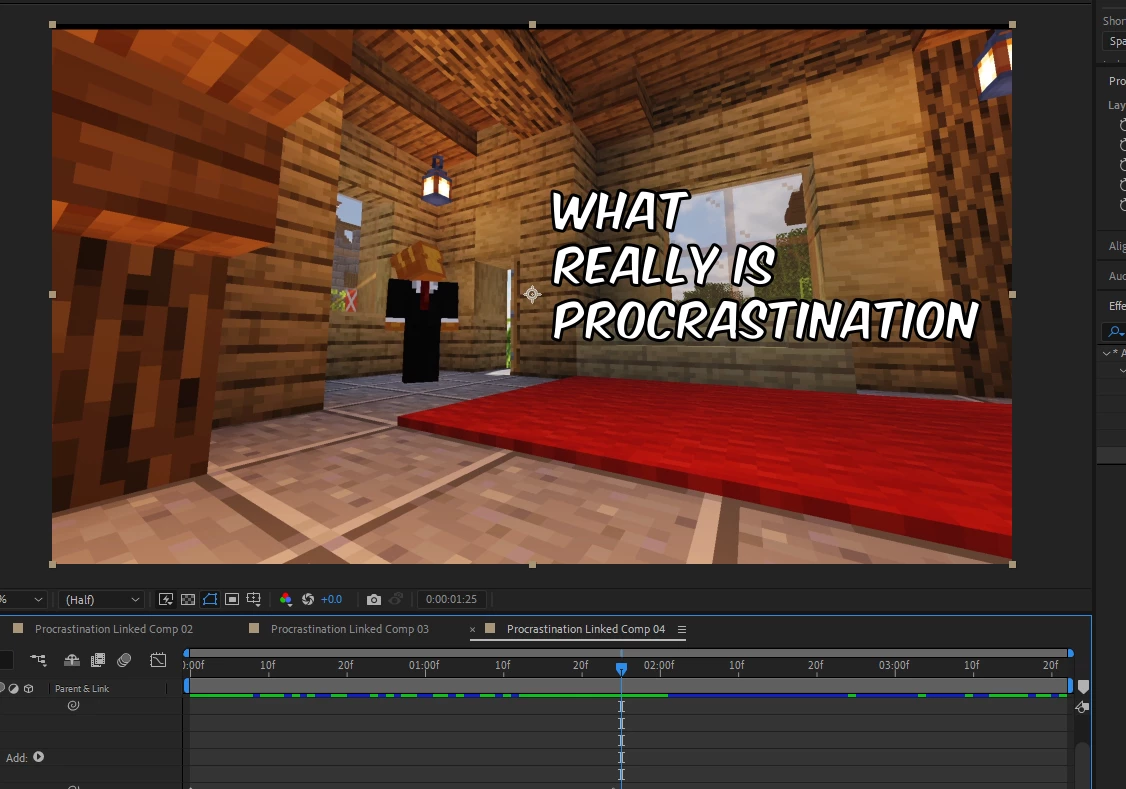Viewport: 1126px width, 789px height.
Task: Open the Audio panel header
Action: click(x=1117, y=276)
